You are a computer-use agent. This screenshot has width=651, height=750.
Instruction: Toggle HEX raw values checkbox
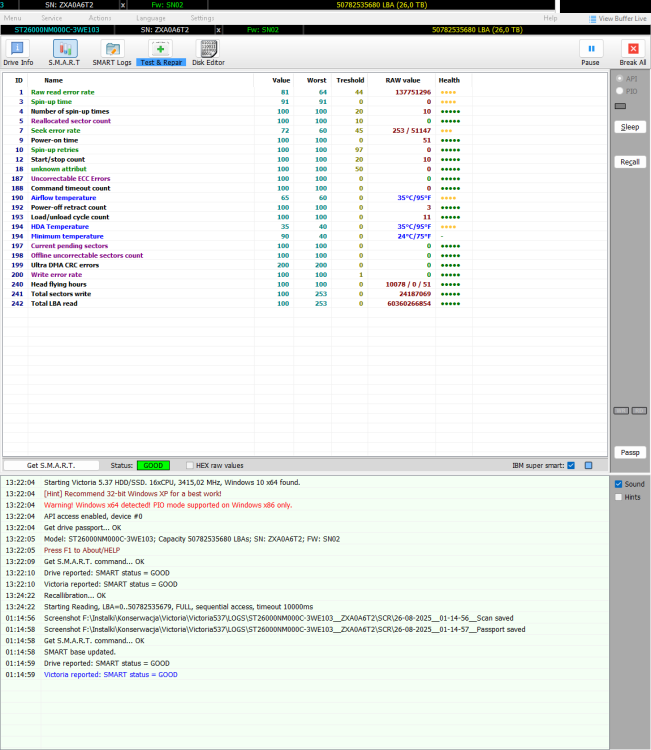[190, 465]
